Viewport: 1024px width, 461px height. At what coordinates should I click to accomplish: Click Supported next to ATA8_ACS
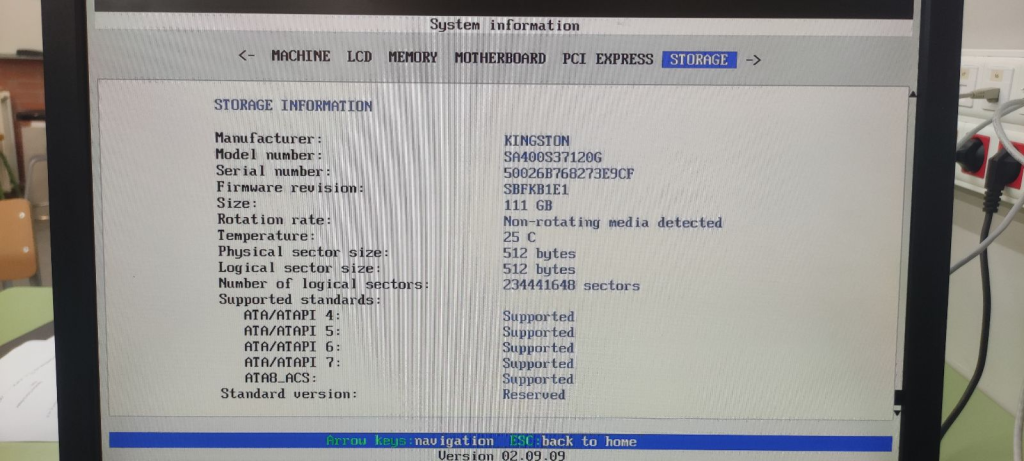coord(538,379)
